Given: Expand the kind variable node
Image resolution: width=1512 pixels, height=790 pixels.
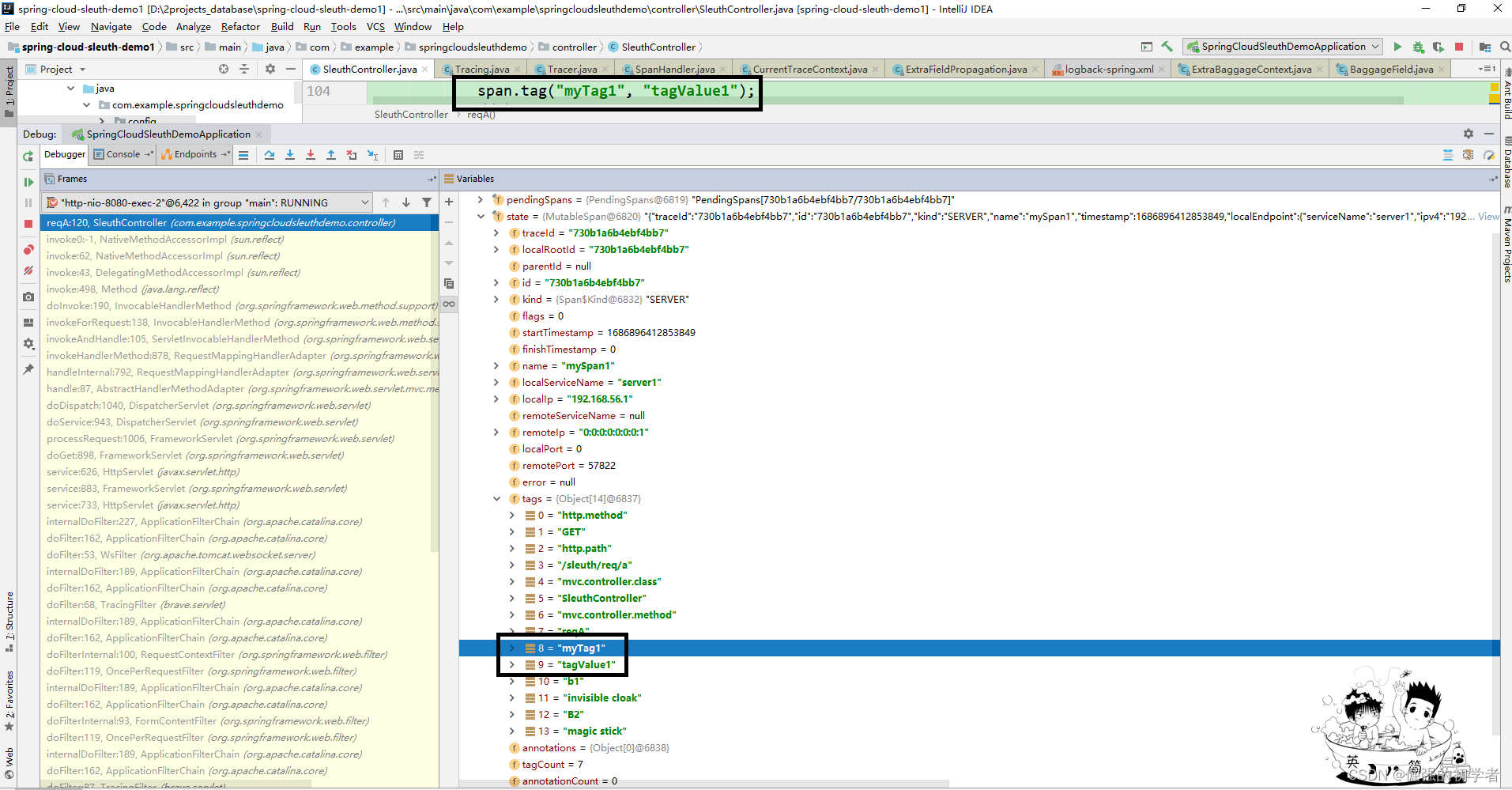Looking at the screenshot, I should [496, 300].
